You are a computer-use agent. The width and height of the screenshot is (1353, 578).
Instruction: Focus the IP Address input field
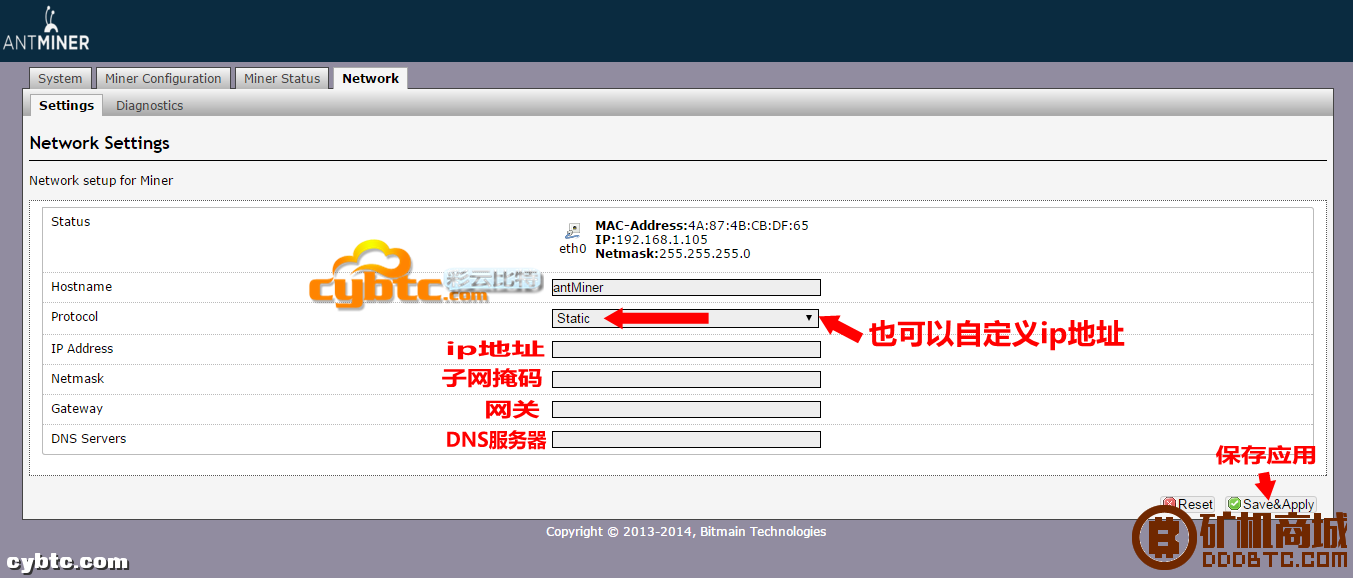tap(686, 349)
